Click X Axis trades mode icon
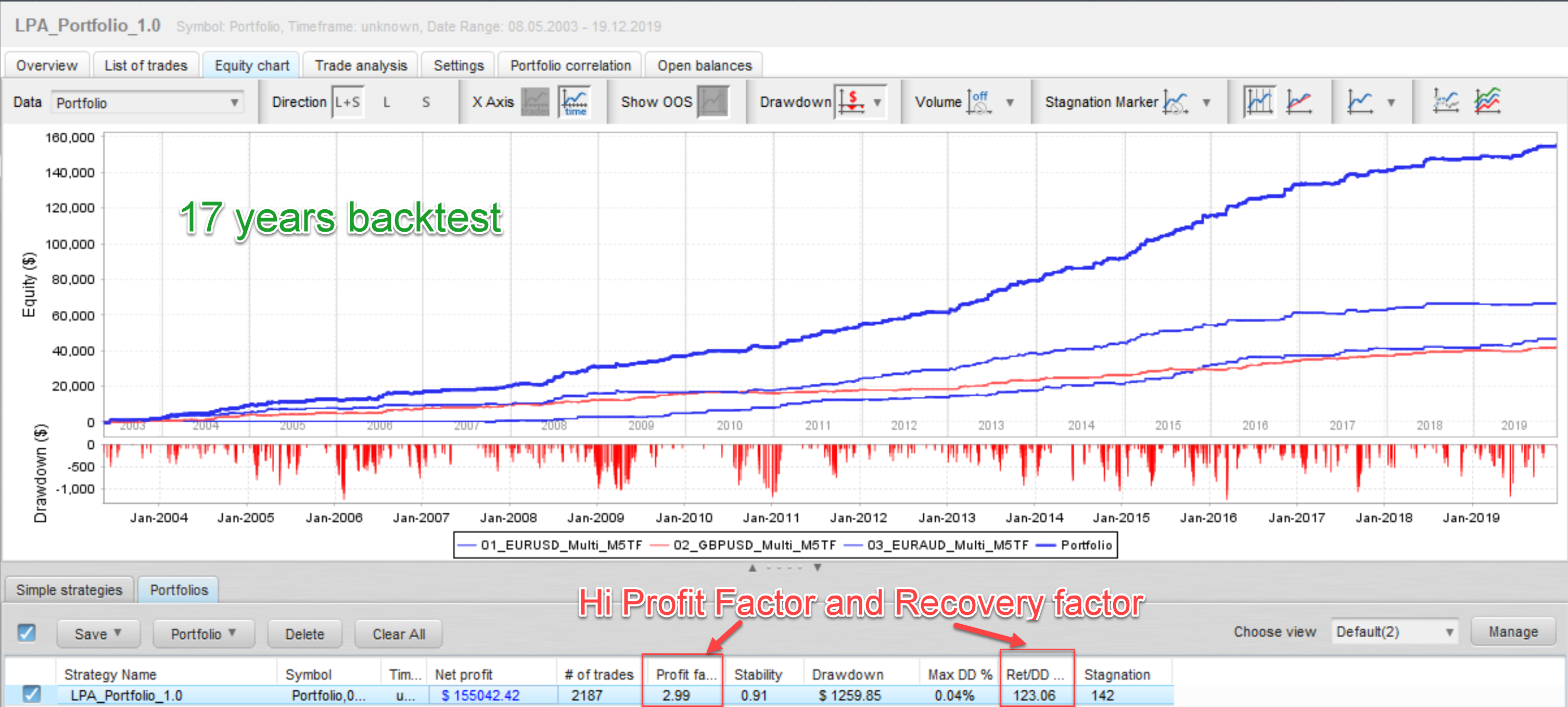This screenshot has height=707, width=1568. (535, 102)
